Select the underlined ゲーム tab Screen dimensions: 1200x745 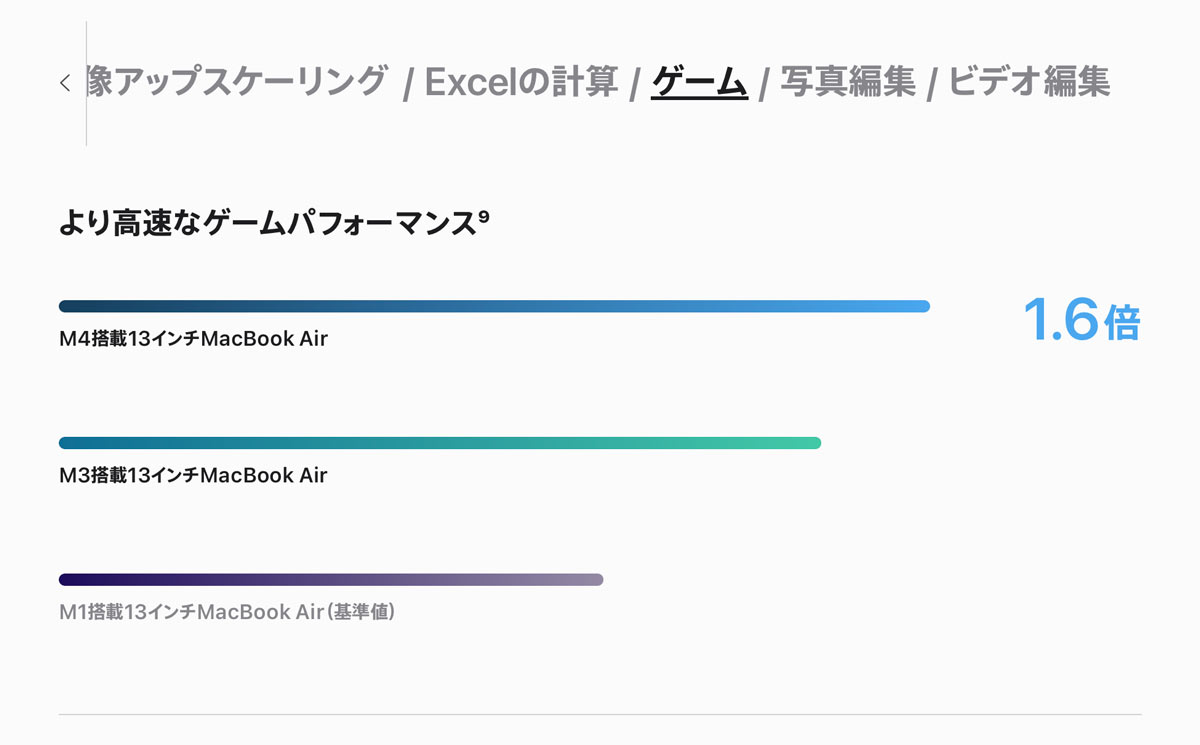coord(699,82)
